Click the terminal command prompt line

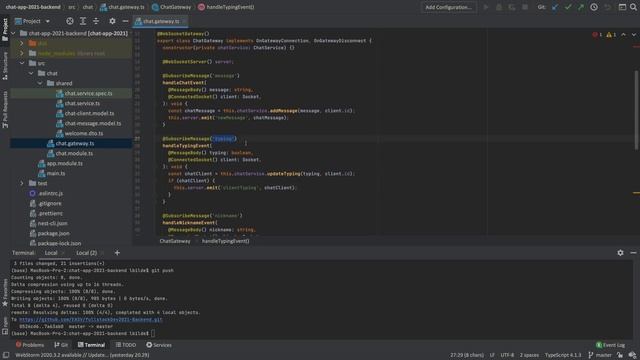[x=83, y=333]
